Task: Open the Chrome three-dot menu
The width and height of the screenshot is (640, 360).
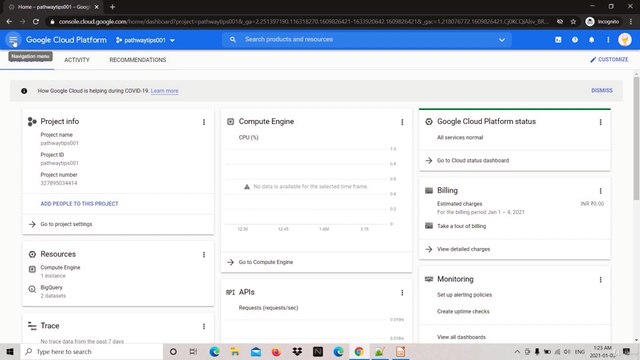Action: [x=631, y=22]
